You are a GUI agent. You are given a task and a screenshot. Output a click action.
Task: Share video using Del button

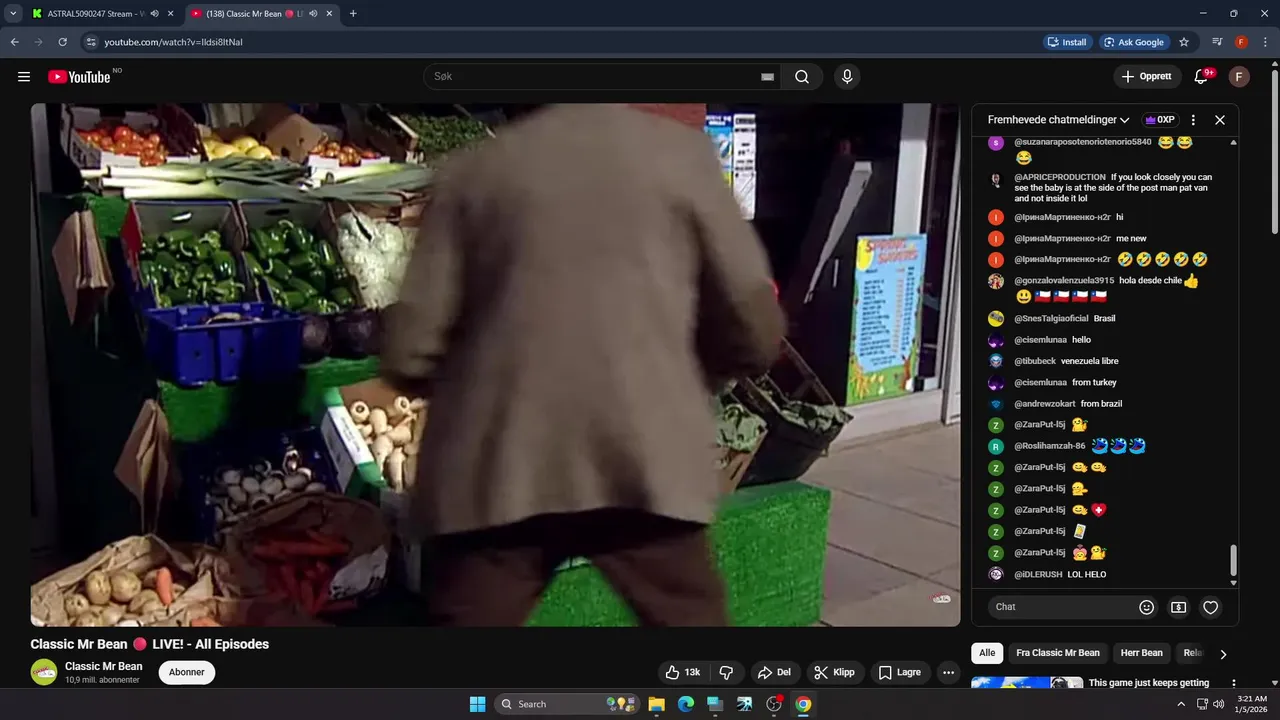click(x=775, y=672)
